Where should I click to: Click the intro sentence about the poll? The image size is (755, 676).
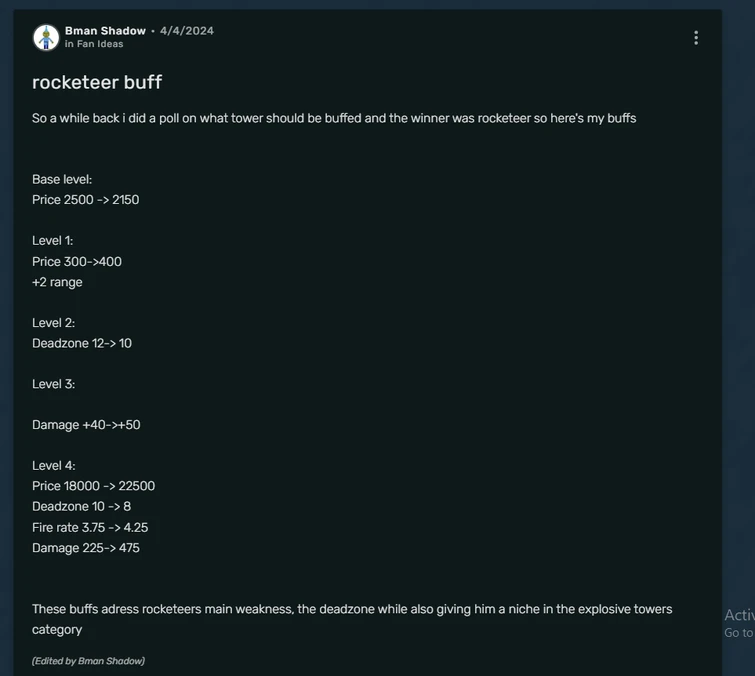[x=334, y=118]
